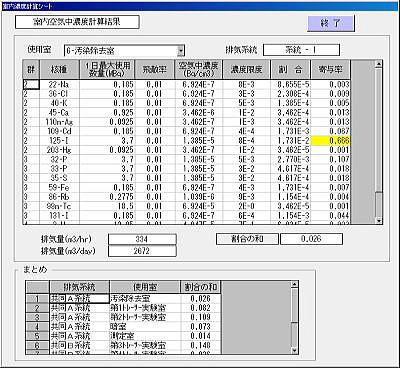The width and height of the screenshot is (400, 368).
Task: Click the 群 column header
Action: (31, 69)
